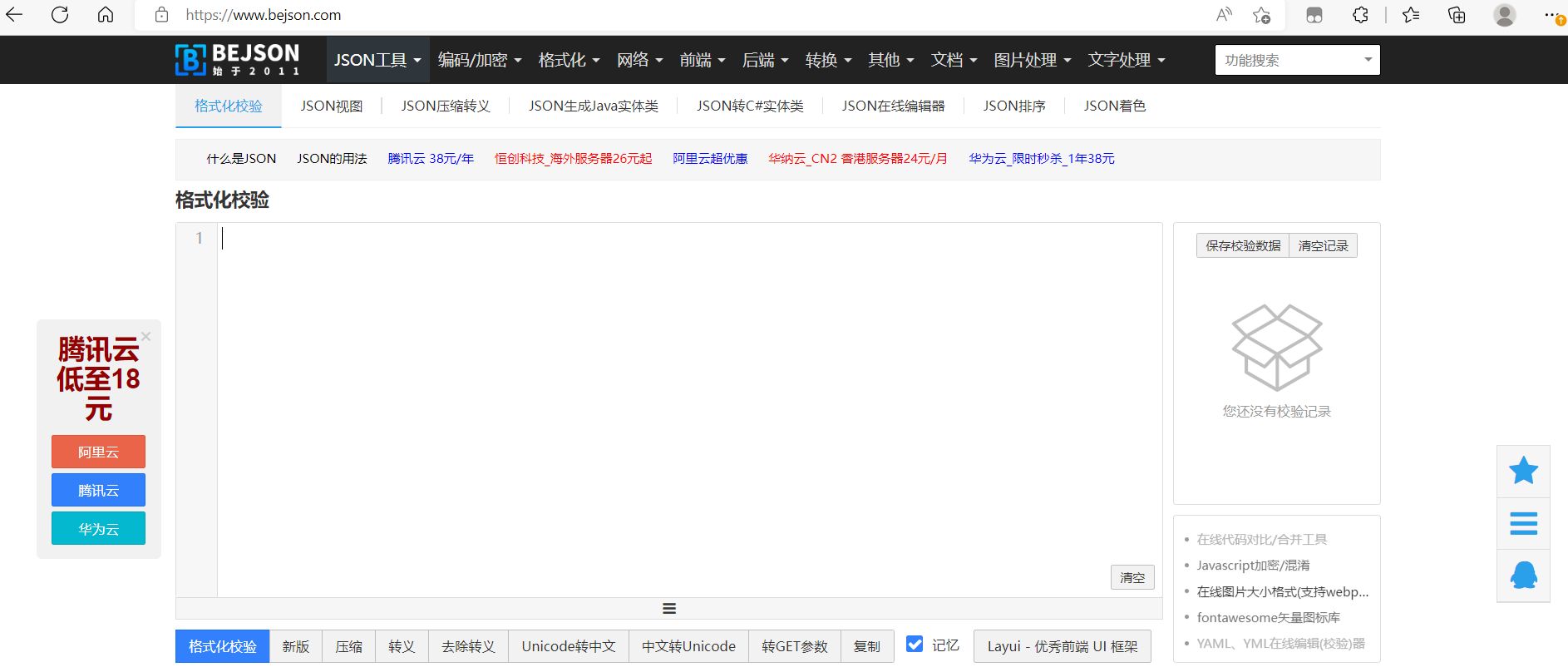1568x672 pixels.
Task: Activate the read aloud icon
Action: coord(1224,14)
